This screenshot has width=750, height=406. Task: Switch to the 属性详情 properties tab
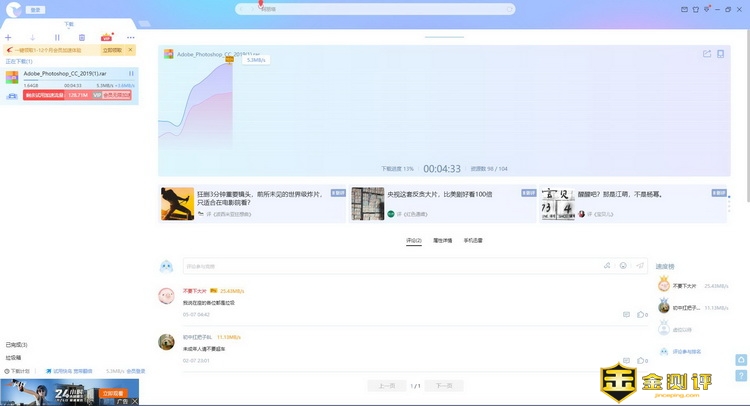click(442, 241)
